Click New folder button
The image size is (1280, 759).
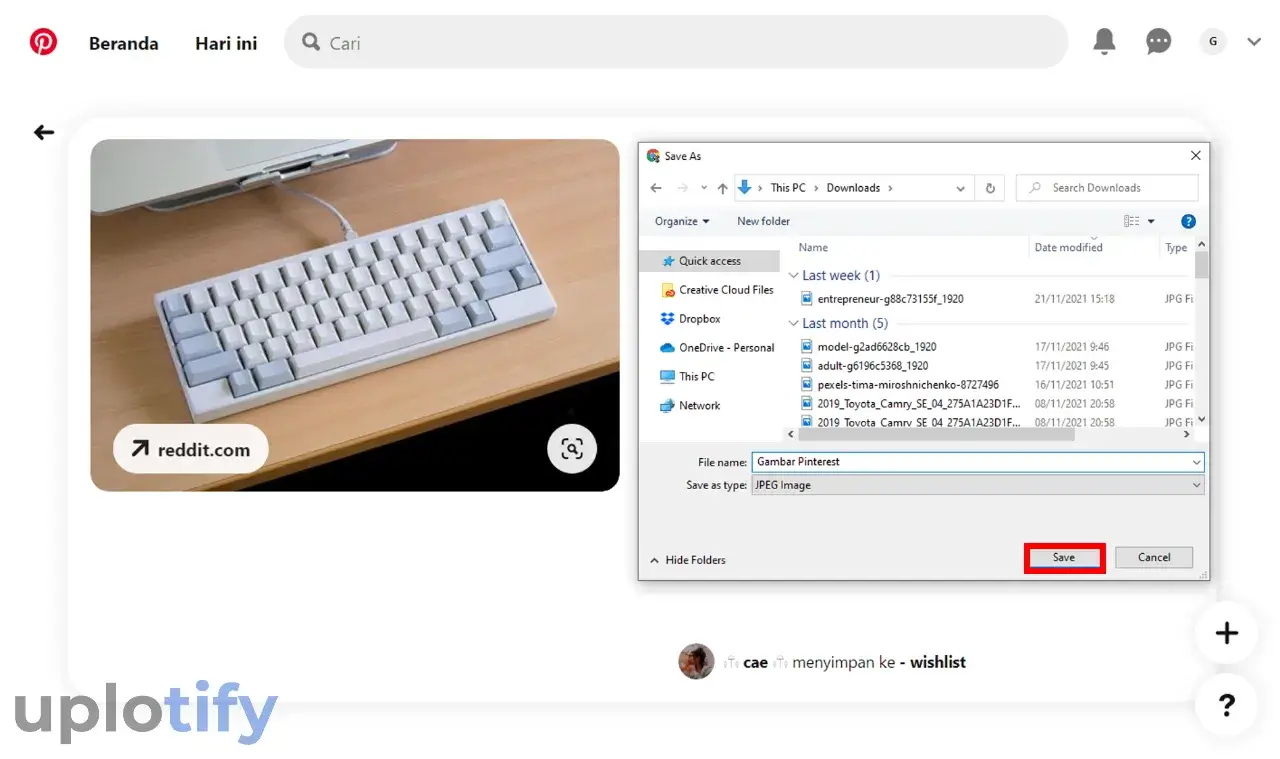point(763,221)
